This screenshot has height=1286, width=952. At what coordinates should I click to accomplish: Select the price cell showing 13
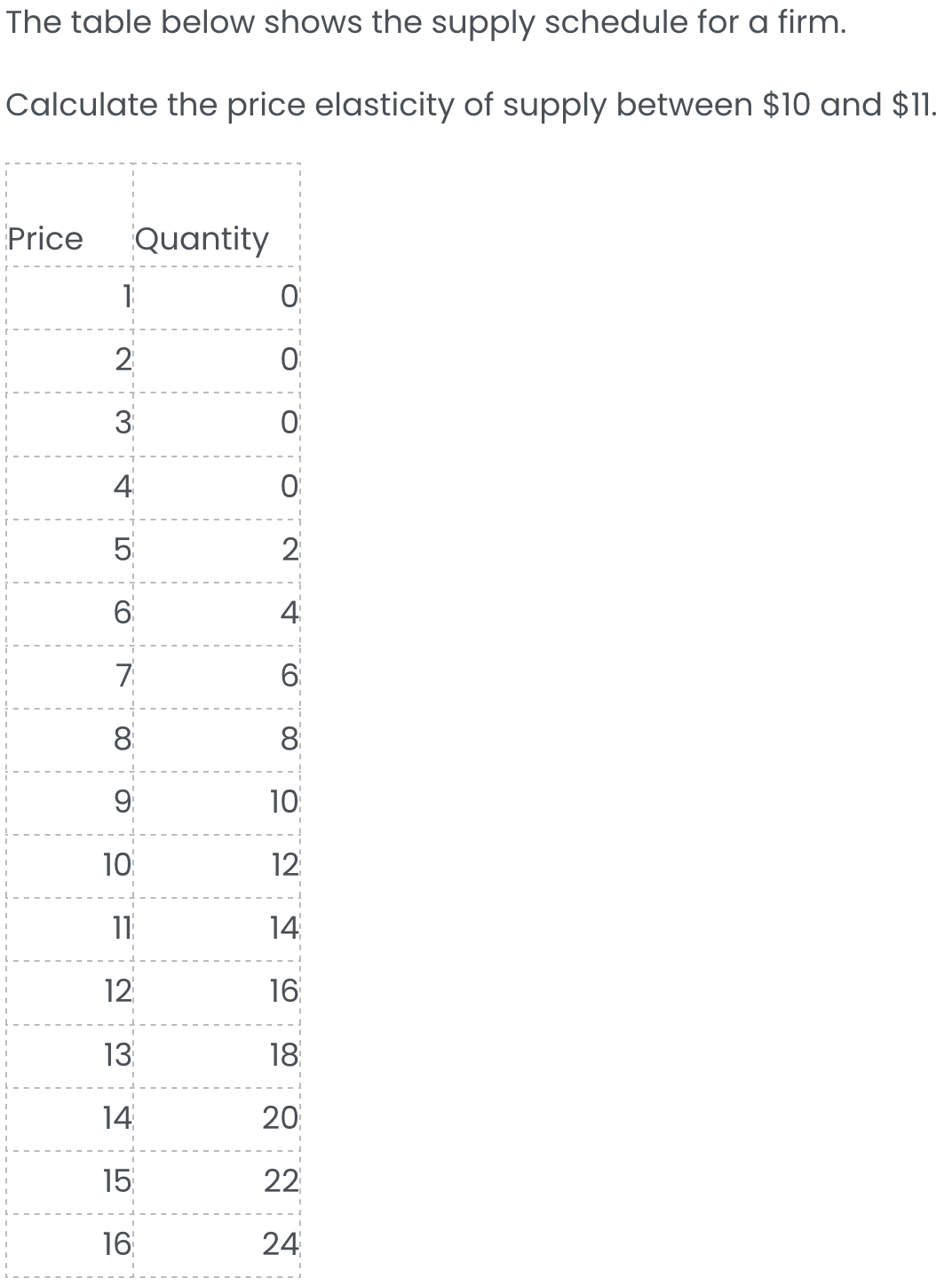(116, 1055)
